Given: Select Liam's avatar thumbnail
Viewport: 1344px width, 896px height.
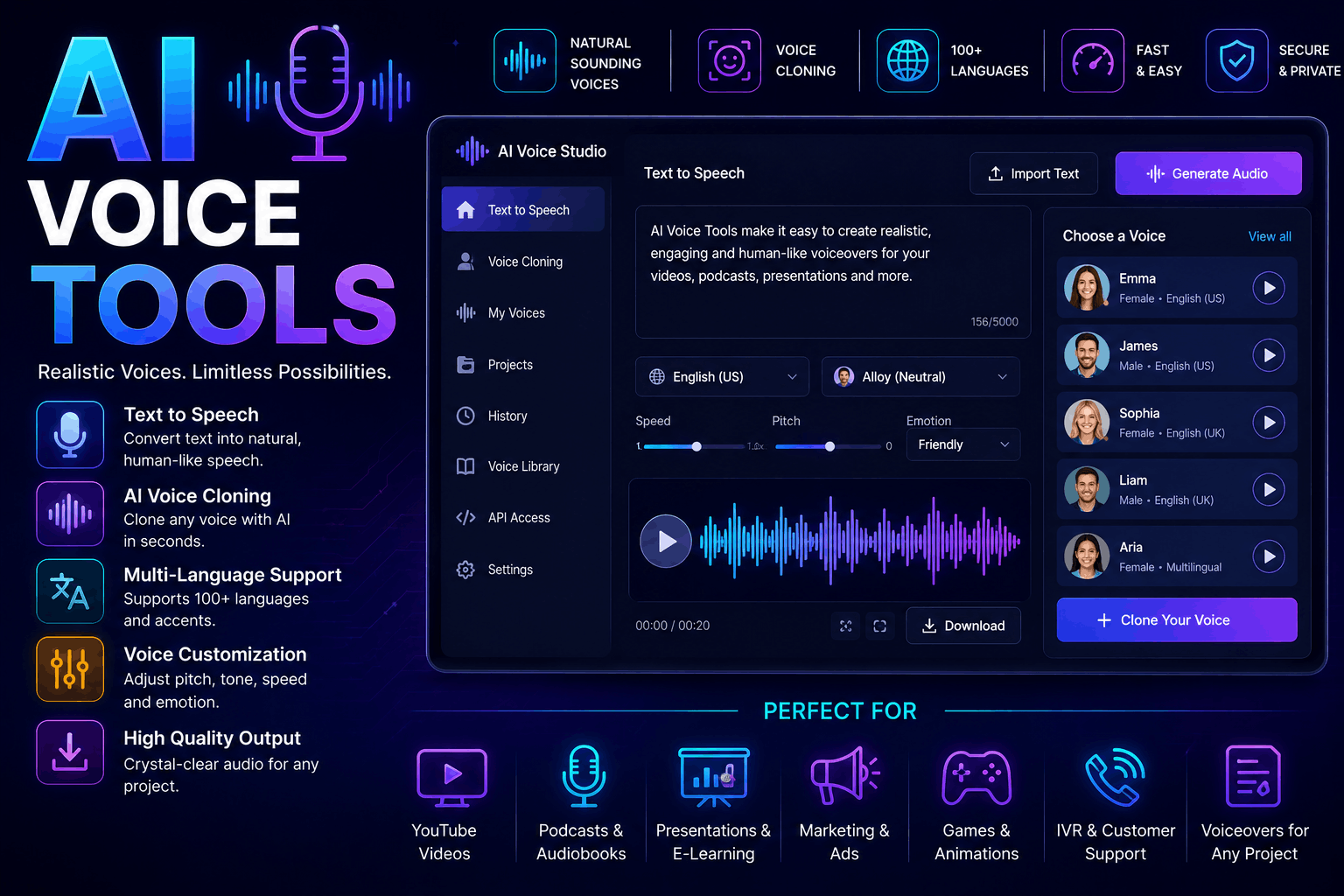Looking at the screenshot, I should 1087,489.
